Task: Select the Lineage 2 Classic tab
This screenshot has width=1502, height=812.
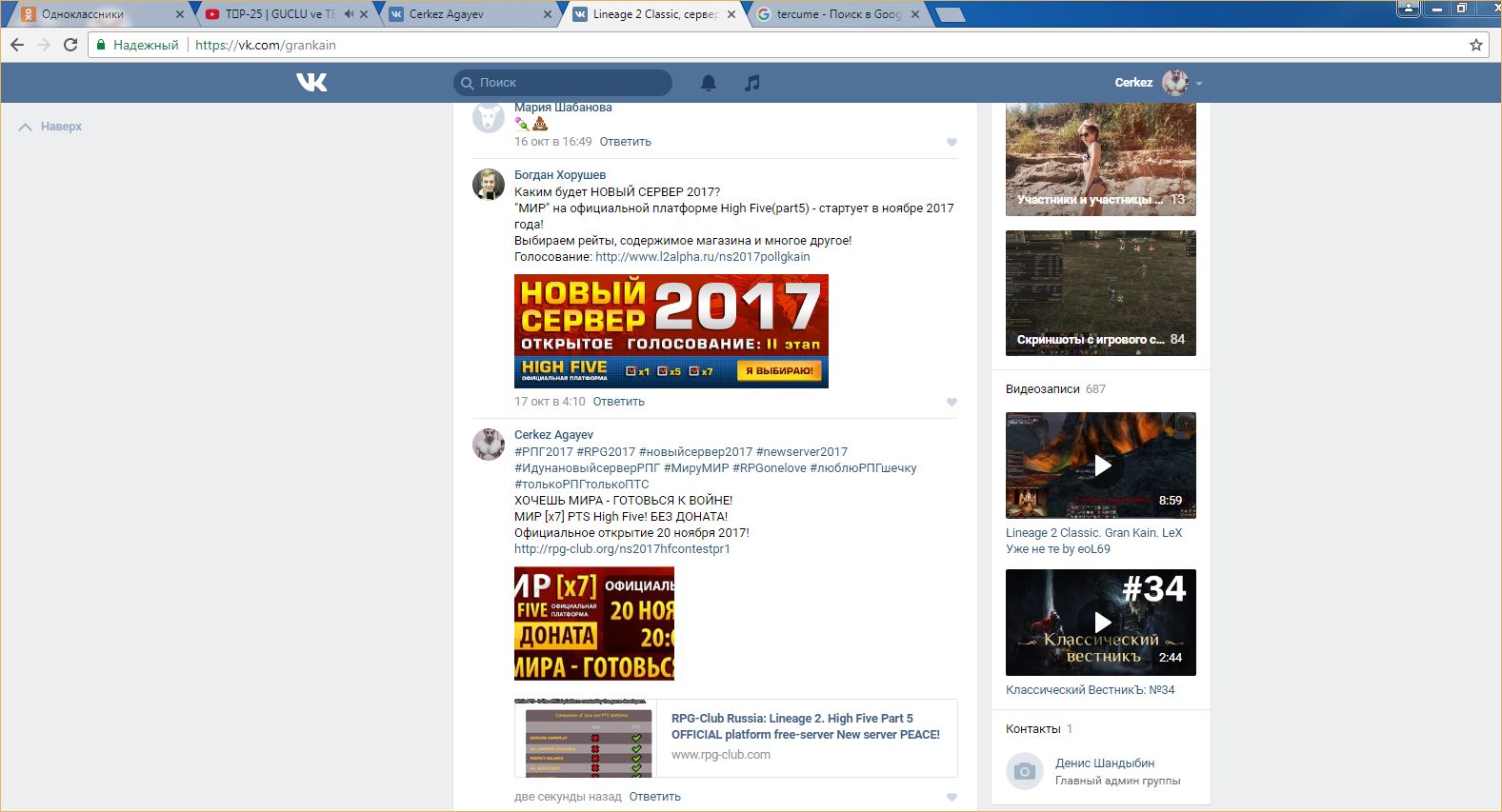Action: tap(653, 14)
